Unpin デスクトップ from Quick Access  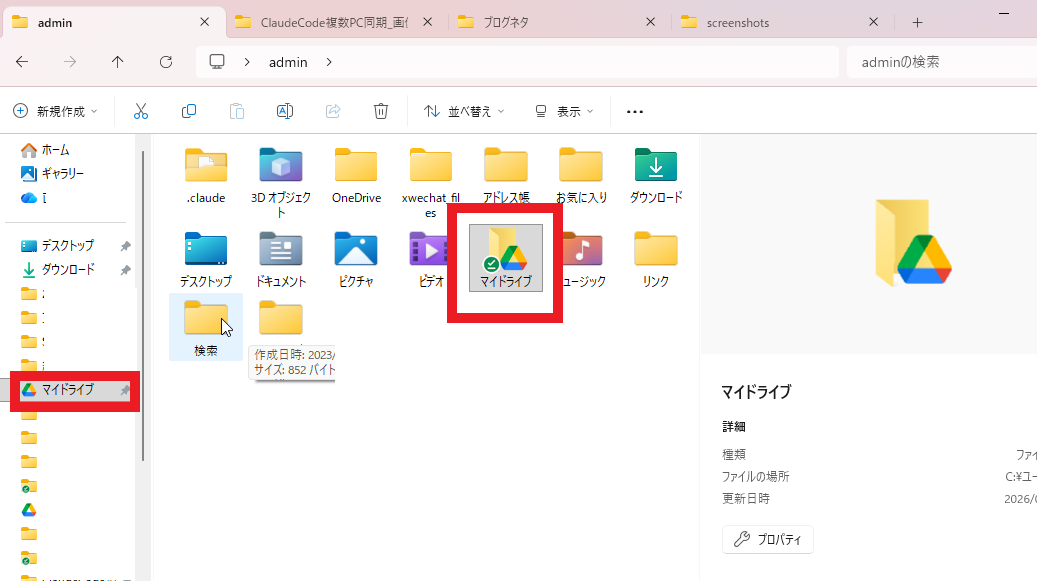pyautogui.click(x=125, y=245)
